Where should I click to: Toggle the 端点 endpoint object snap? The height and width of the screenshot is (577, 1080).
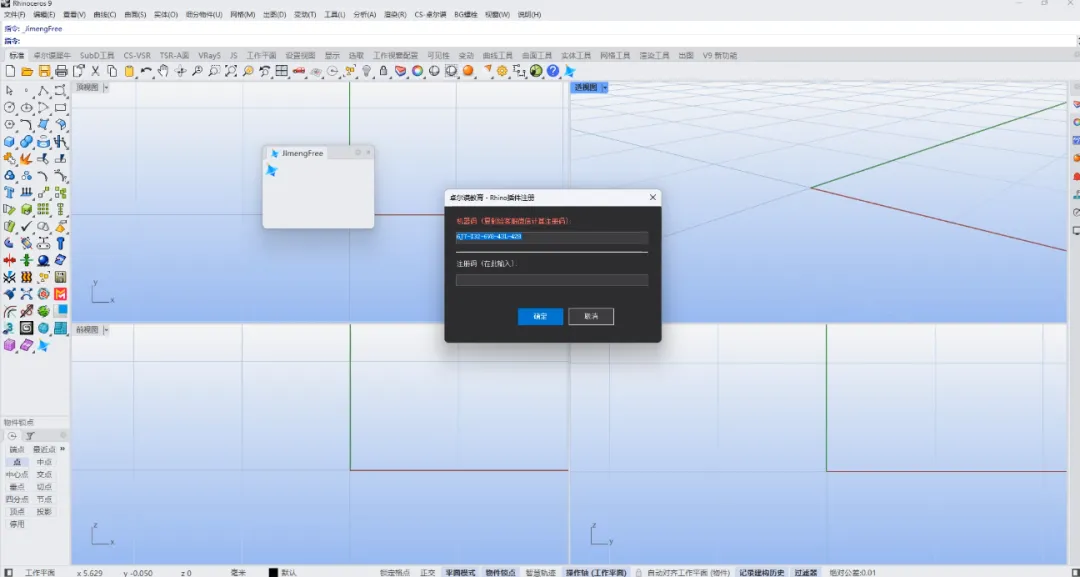[17, 450]
